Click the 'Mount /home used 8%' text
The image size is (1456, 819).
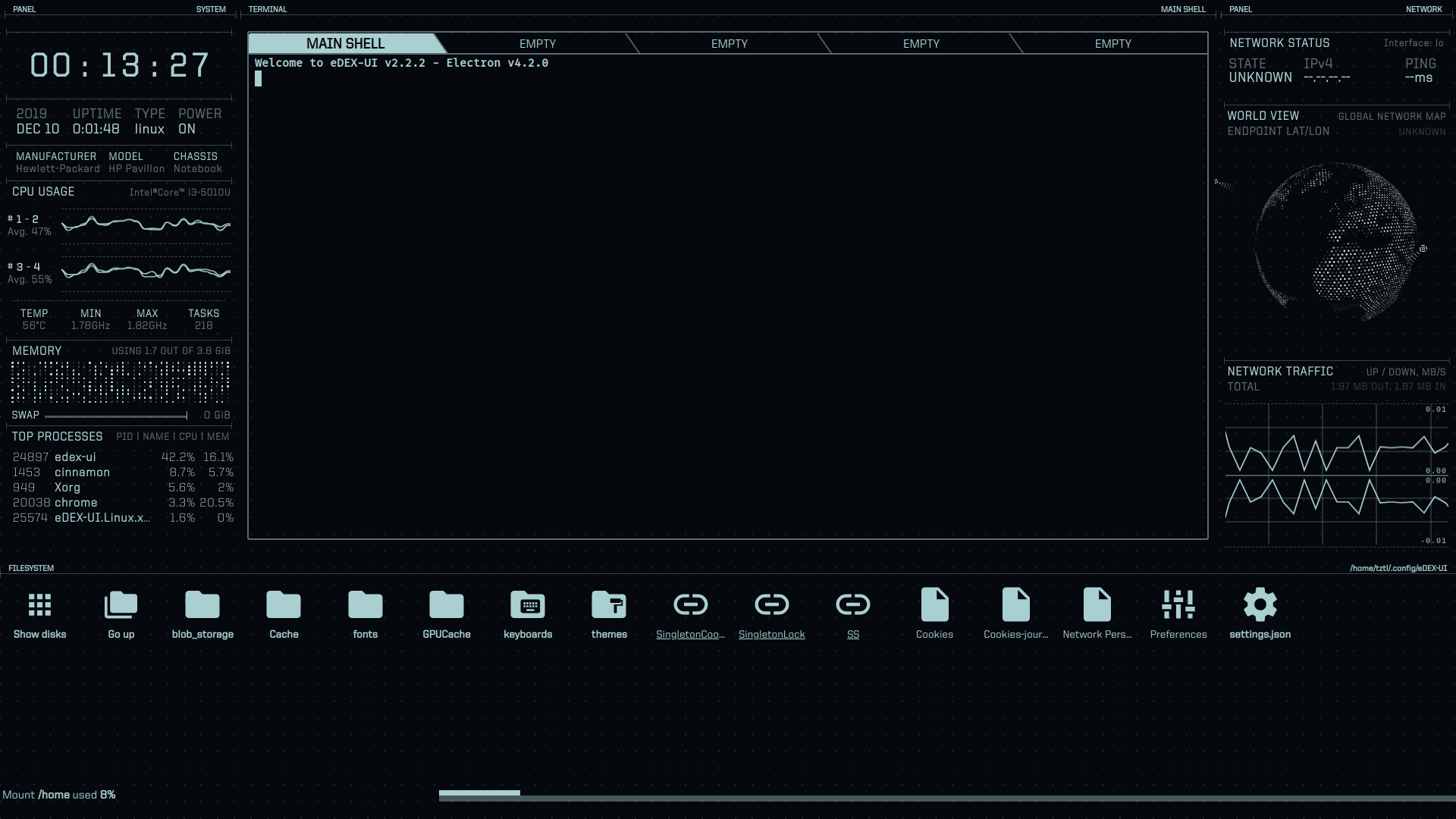(59, 795)
